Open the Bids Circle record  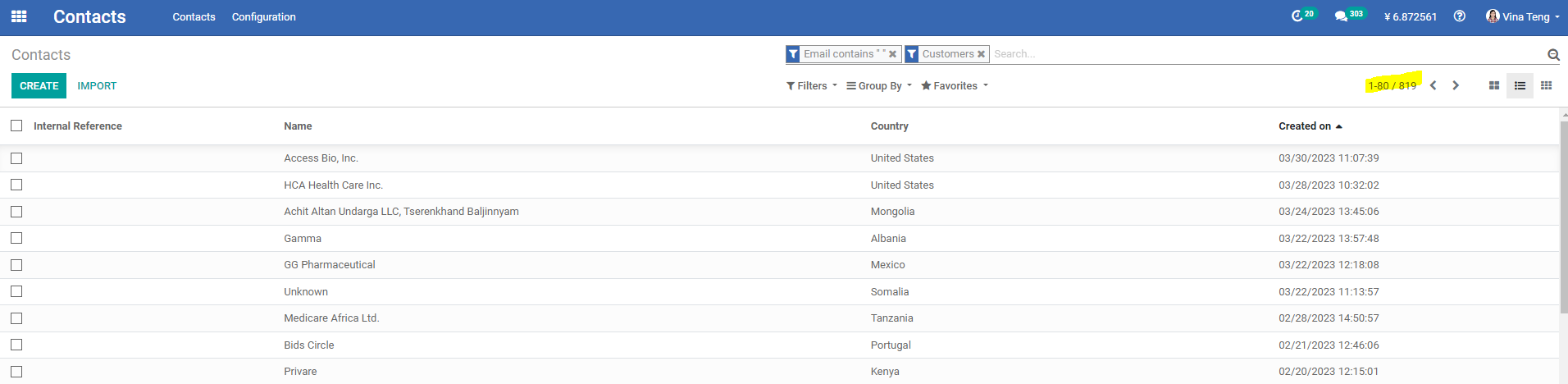point(309,345)
